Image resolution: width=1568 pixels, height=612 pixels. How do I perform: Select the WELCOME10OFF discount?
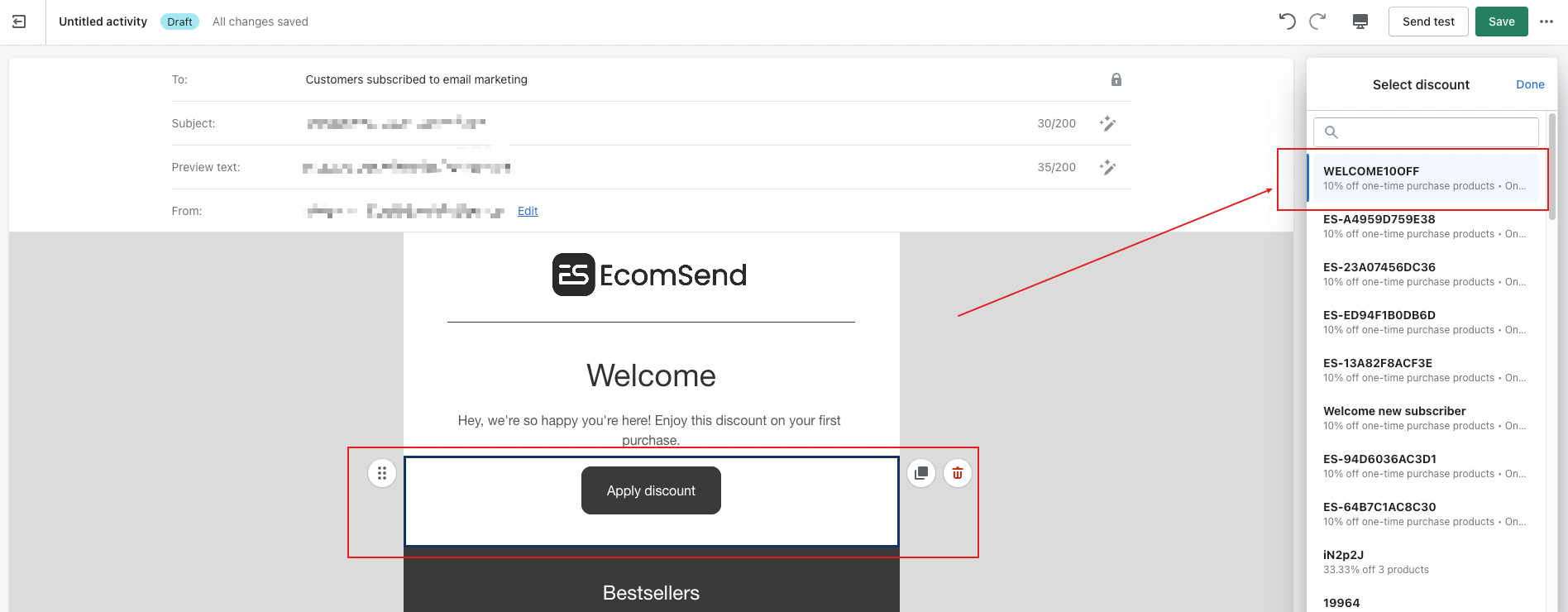click(x=1423, y=178)
